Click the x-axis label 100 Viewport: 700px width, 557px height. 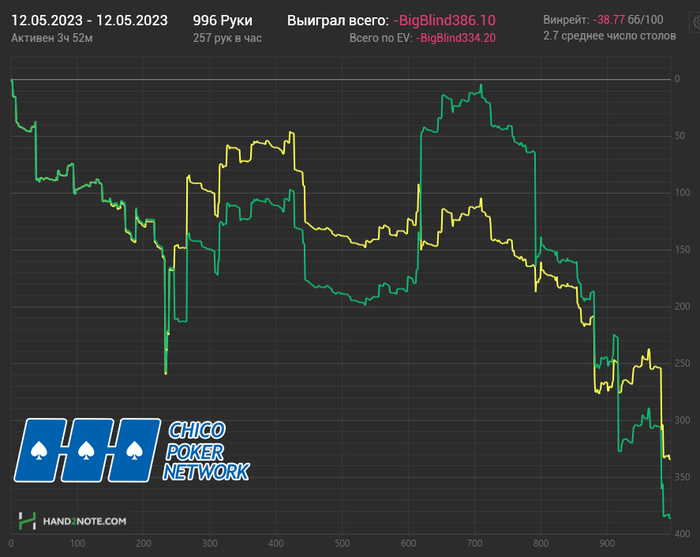coord(77,544)
